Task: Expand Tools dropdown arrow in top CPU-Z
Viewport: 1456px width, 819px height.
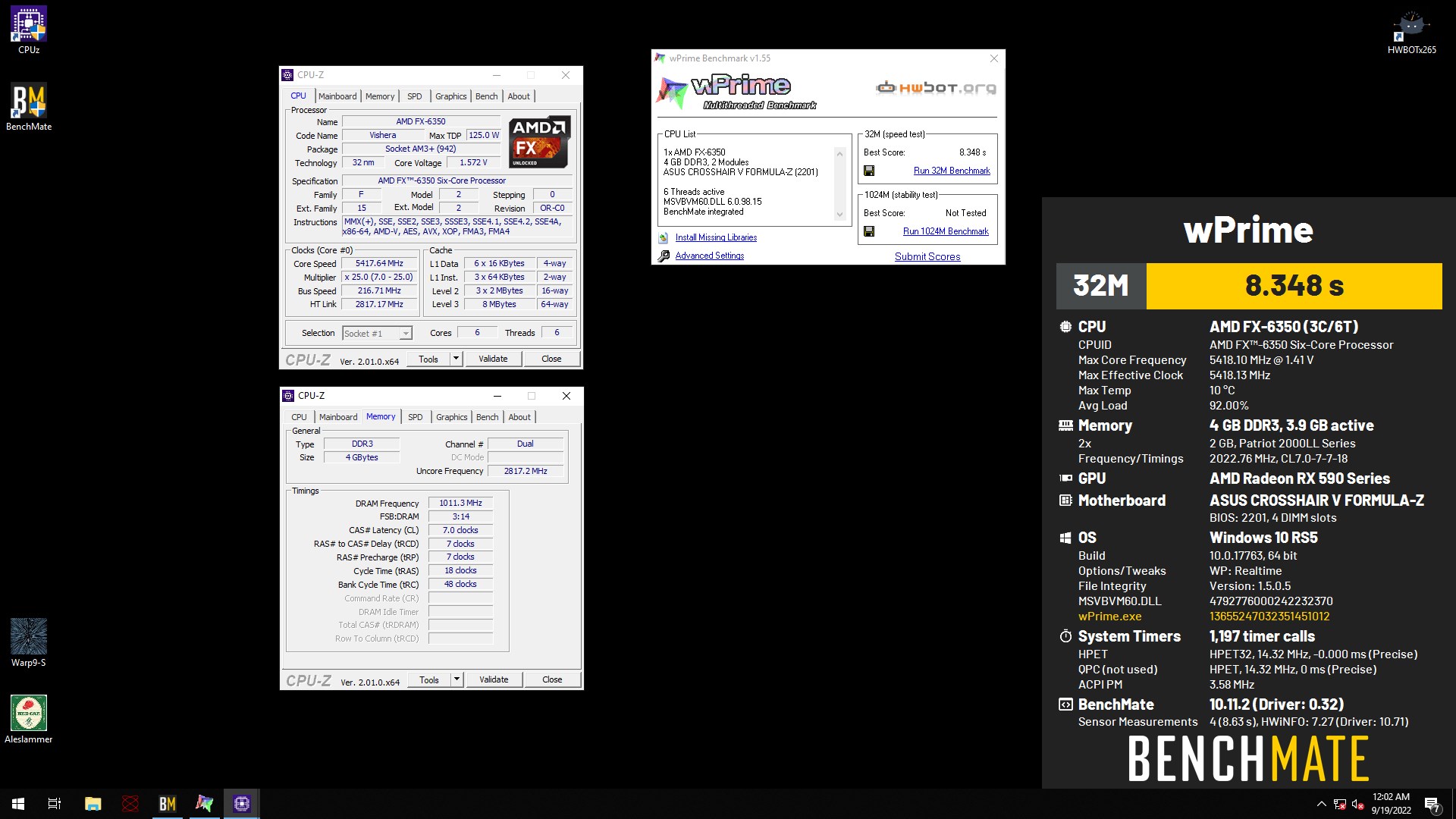Action: tap(457, 359)
